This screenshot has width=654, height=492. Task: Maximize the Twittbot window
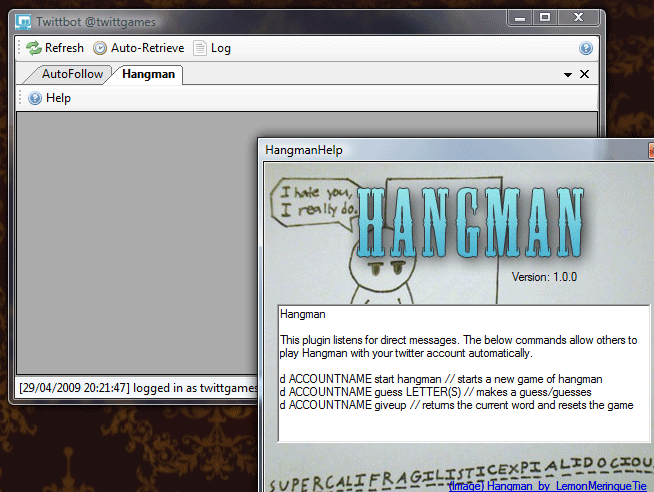pyautogui.click(x=545, y=17)
